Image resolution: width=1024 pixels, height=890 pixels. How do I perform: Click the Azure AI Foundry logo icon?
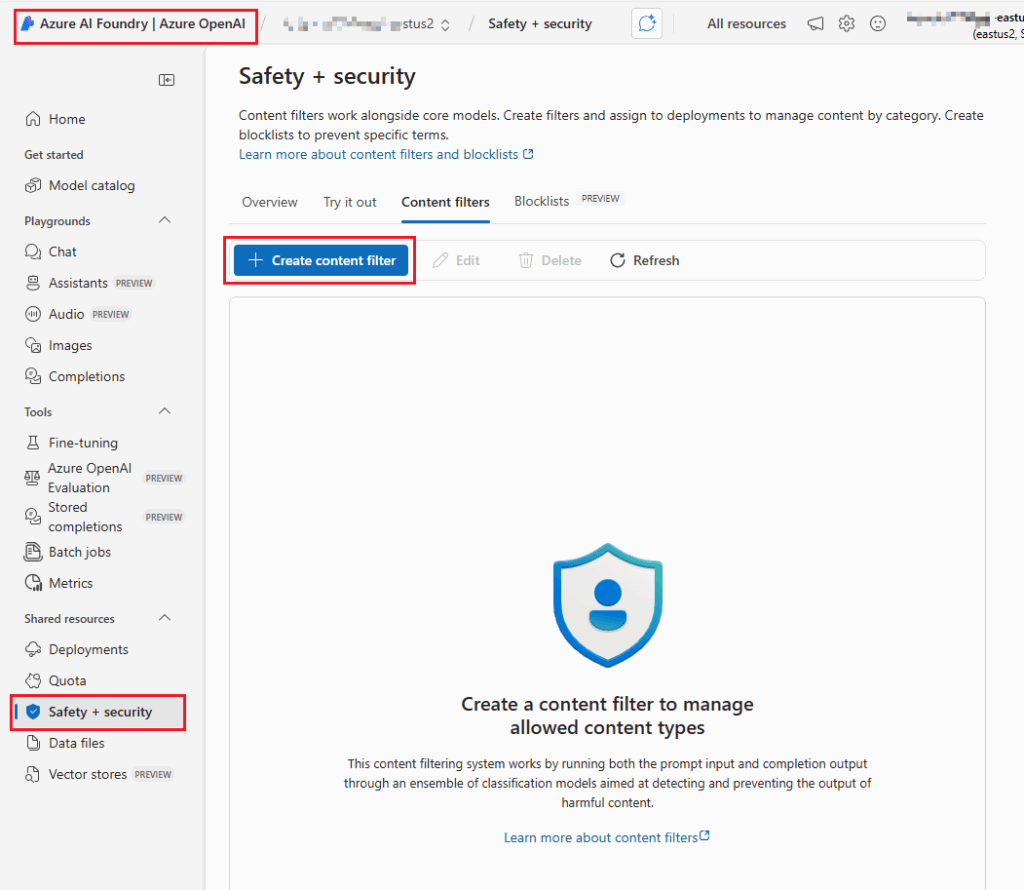click(27, 24)
